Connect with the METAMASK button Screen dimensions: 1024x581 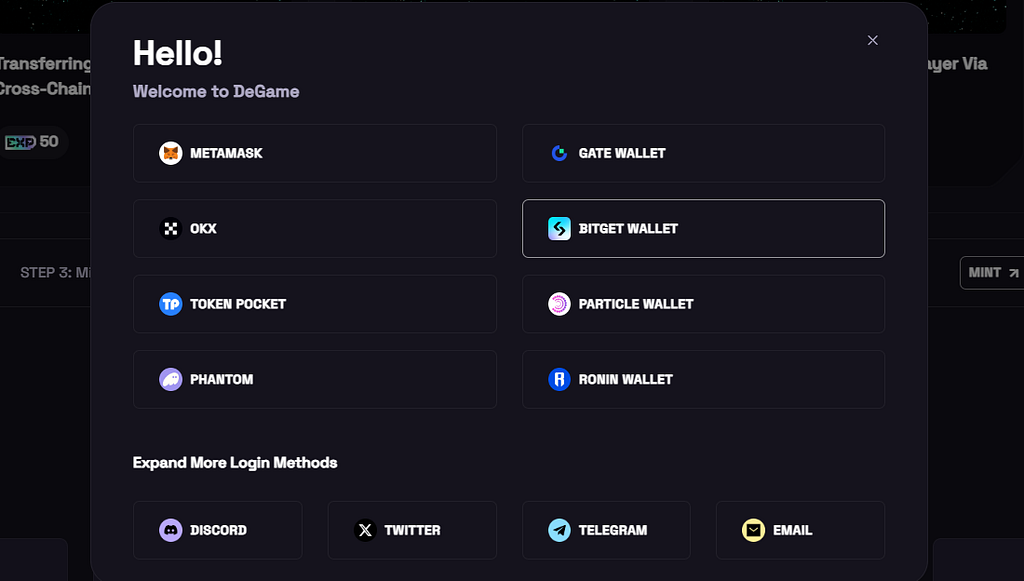[x=315, y=153]
